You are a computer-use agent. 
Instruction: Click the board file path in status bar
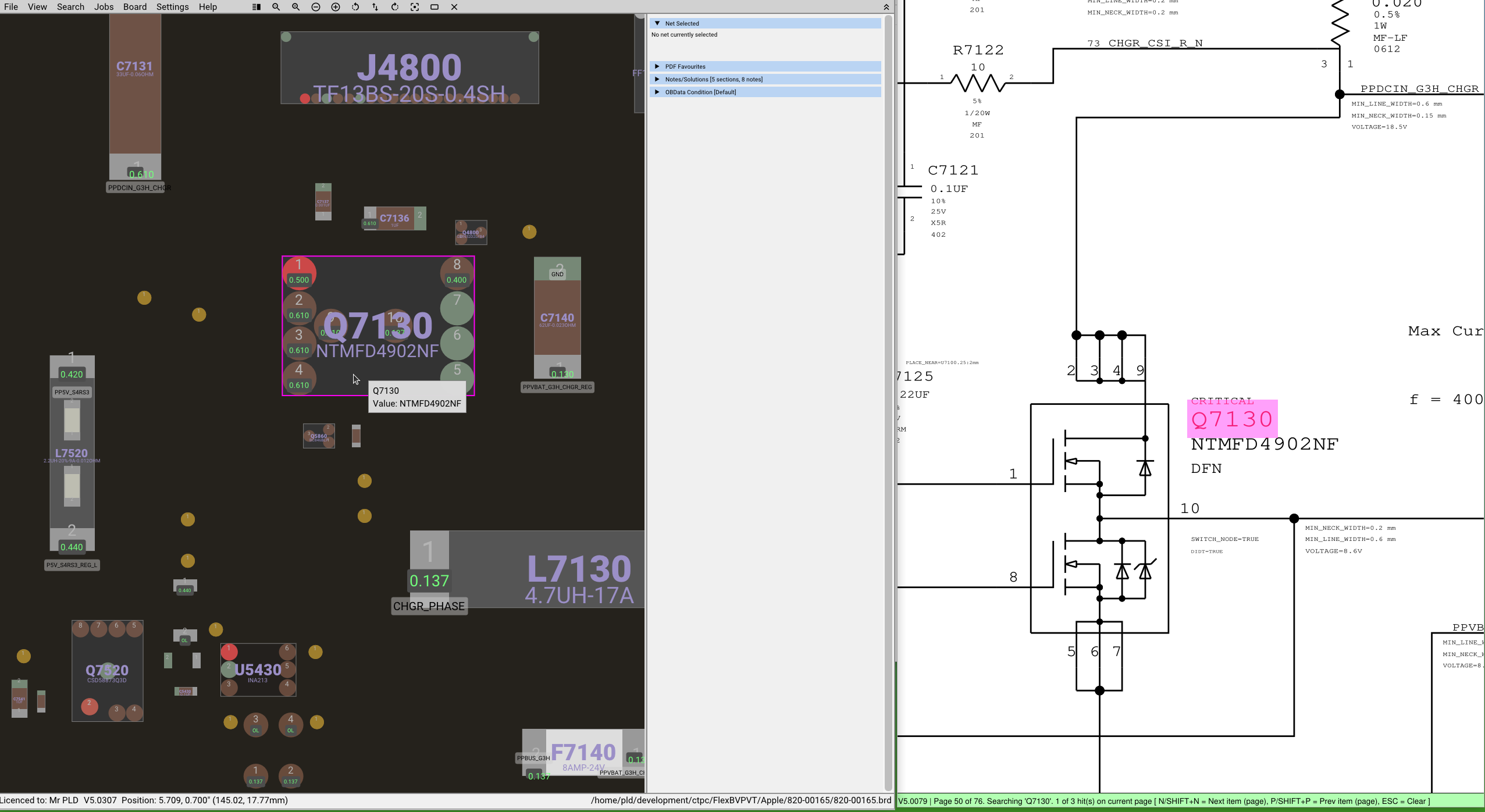(x=741, y=800)
